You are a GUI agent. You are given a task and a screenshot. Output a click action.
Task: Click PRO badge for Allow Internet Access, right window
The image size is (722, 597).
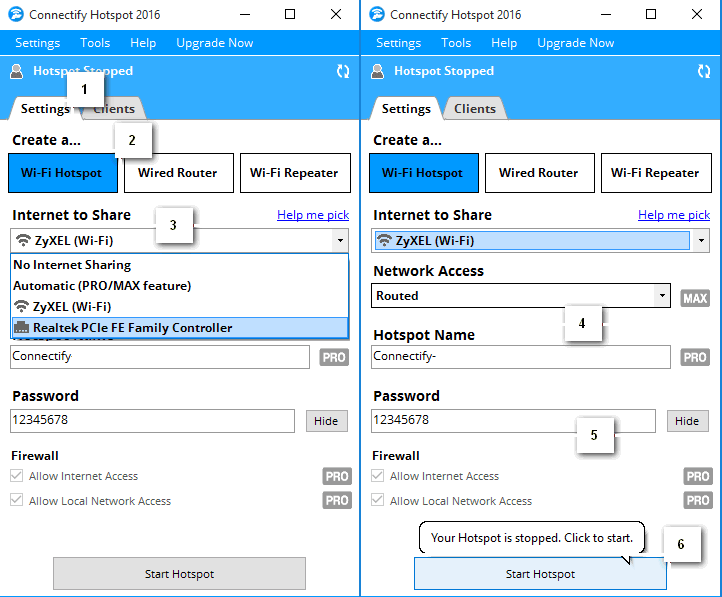(698, 476)
